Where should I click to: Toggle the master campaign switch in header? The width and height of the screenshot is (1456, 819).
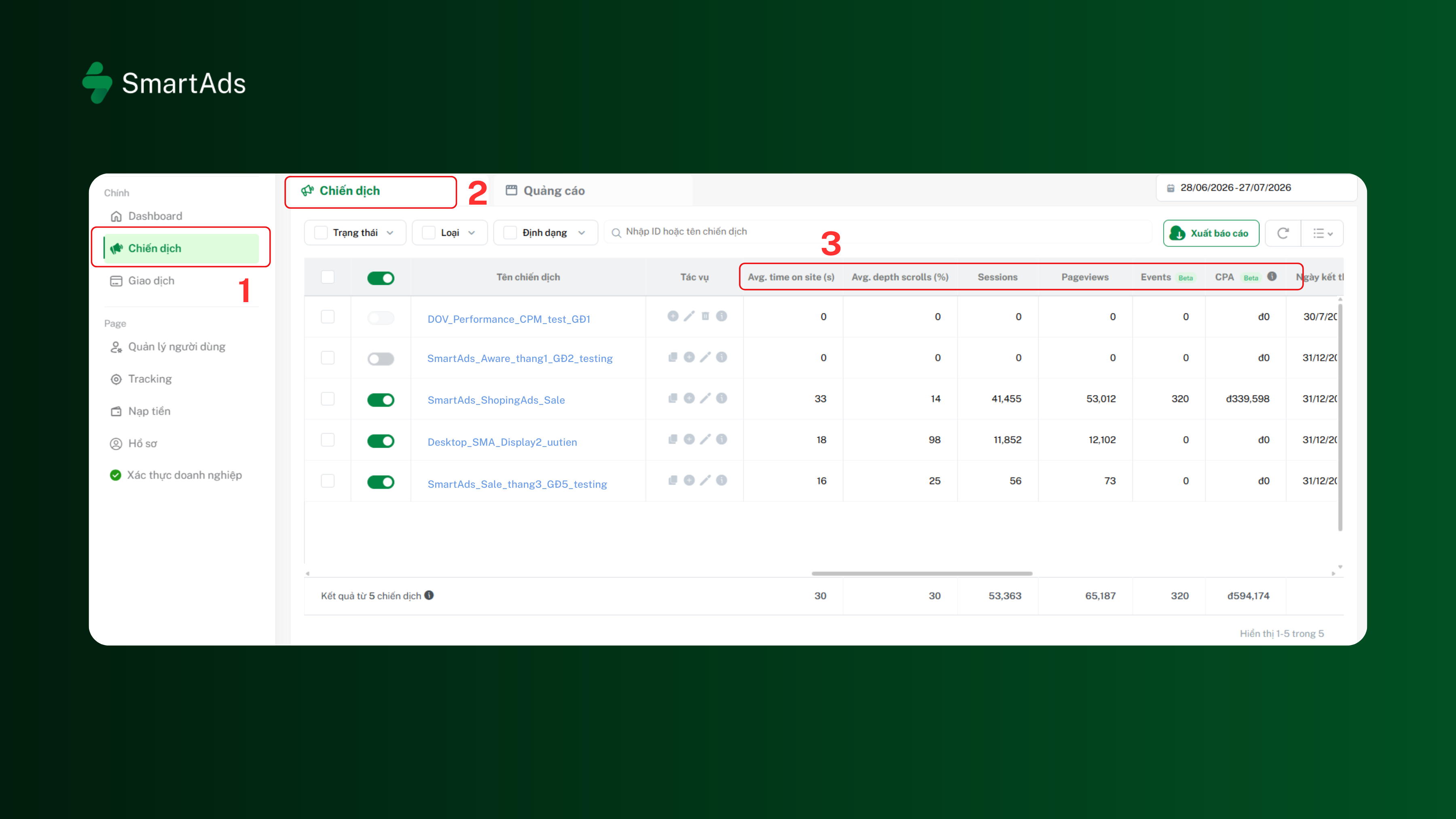click(x=381, y=278)
